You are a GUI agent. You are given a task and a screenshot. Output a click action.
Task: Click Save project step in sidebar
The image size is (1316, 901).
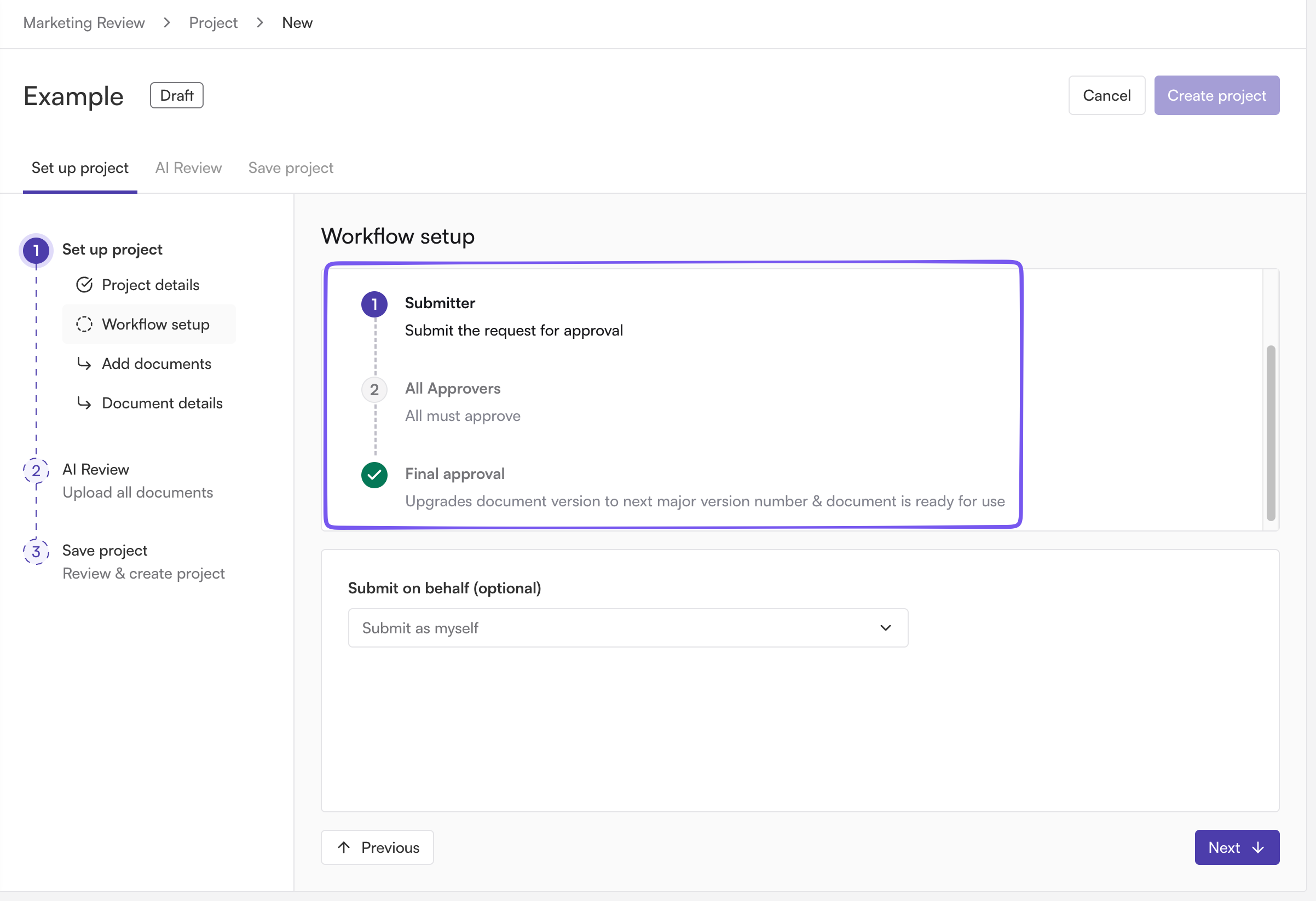click(x=105, y=550)
